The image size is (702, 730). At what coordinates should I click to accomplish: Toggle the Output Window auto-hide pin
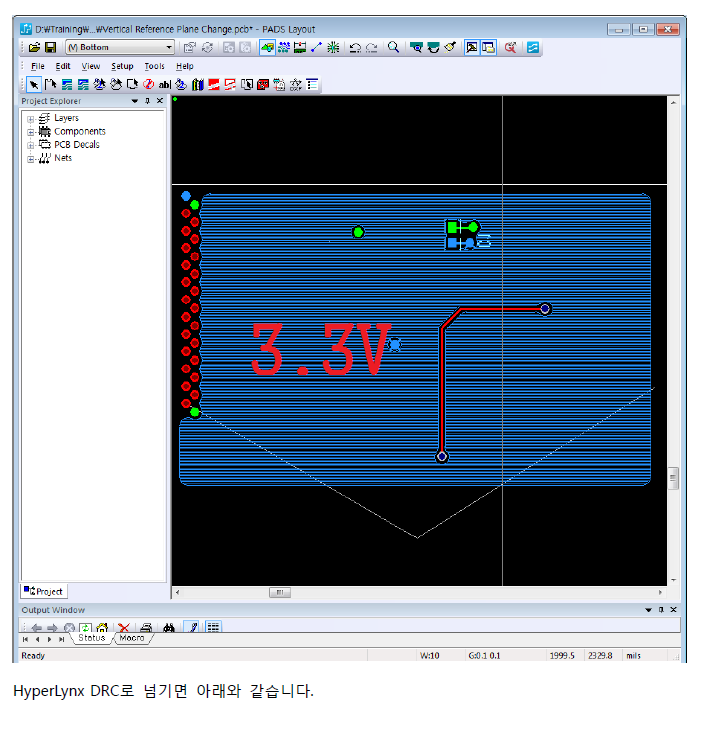click(x=660, y=610)
